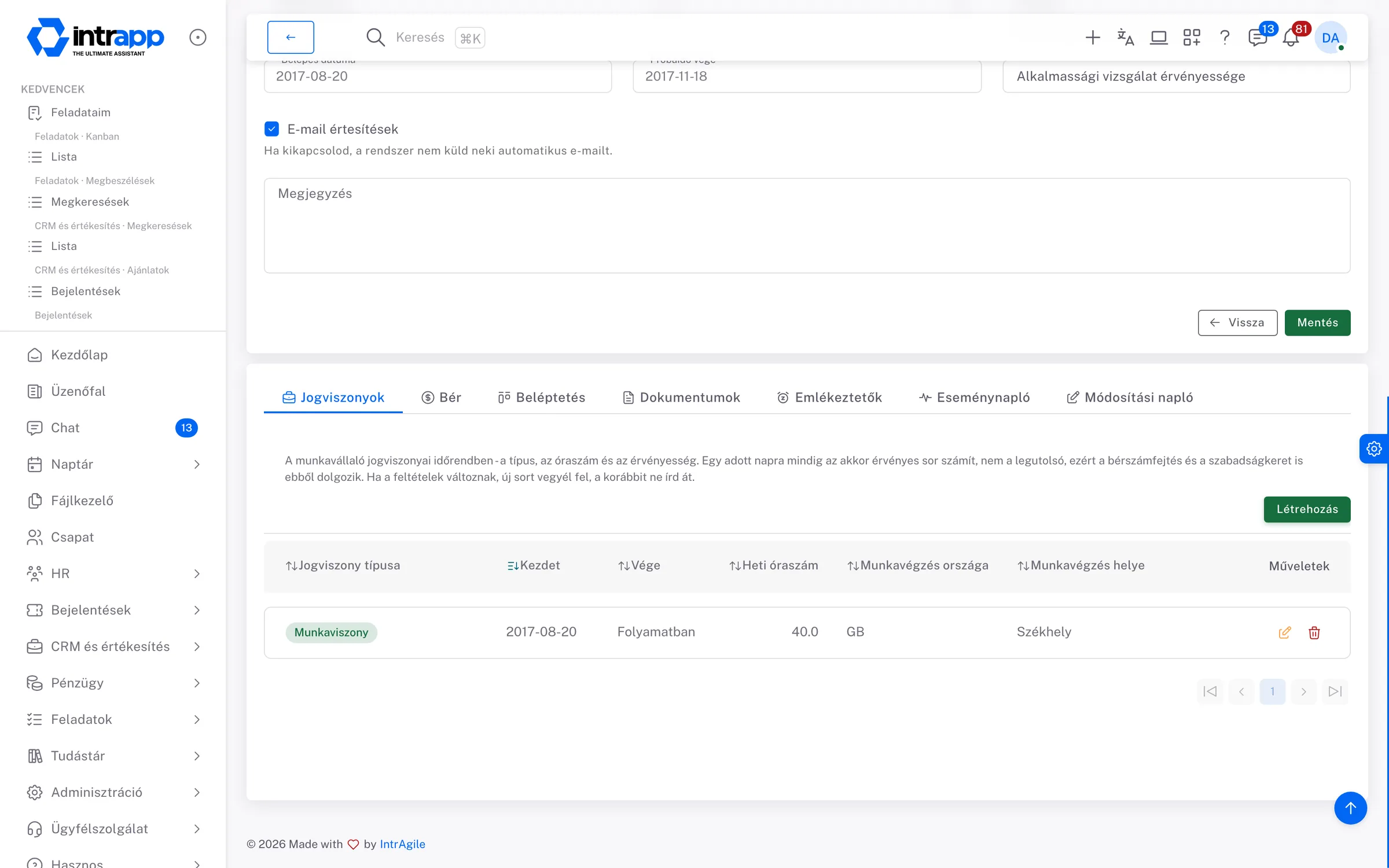Open the Módosítási napló tab
This screenshot has height=868, width=1389.
pyautogui.click(x=1130, y=398)
